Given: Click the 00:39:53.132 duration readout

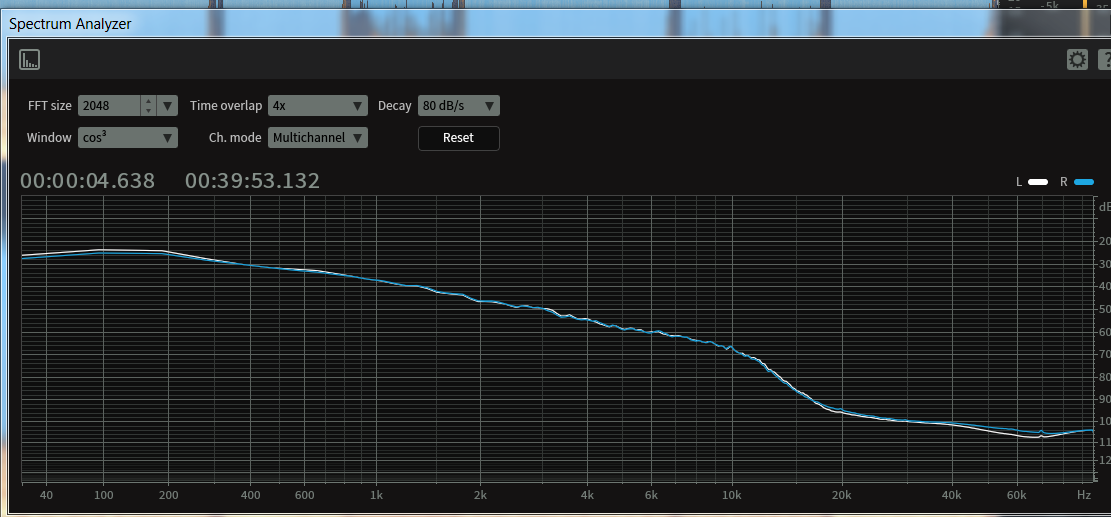Looking at the screenshot, I should click(252, 181).
